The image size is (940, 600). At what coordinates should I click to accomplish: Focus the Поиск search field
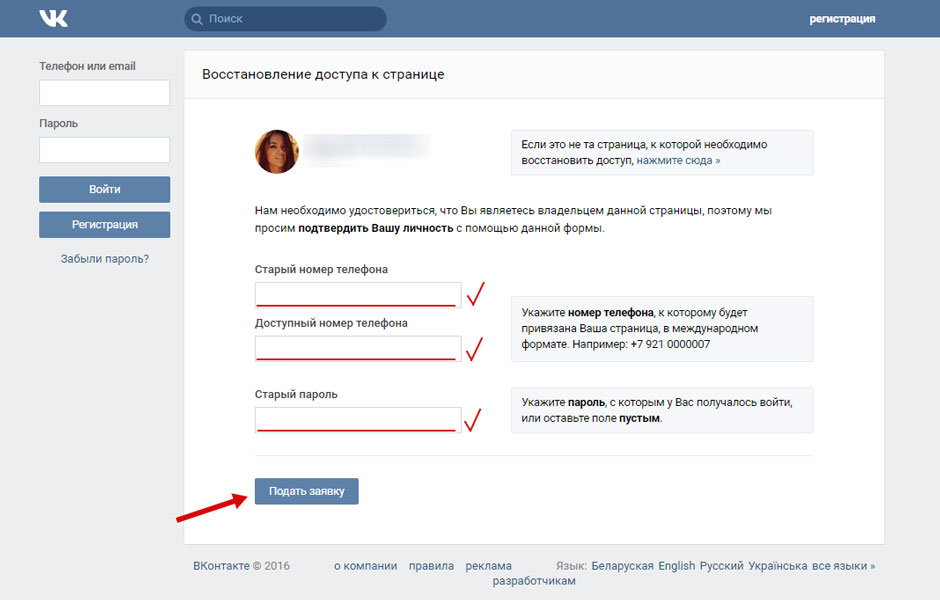(285, 19)
